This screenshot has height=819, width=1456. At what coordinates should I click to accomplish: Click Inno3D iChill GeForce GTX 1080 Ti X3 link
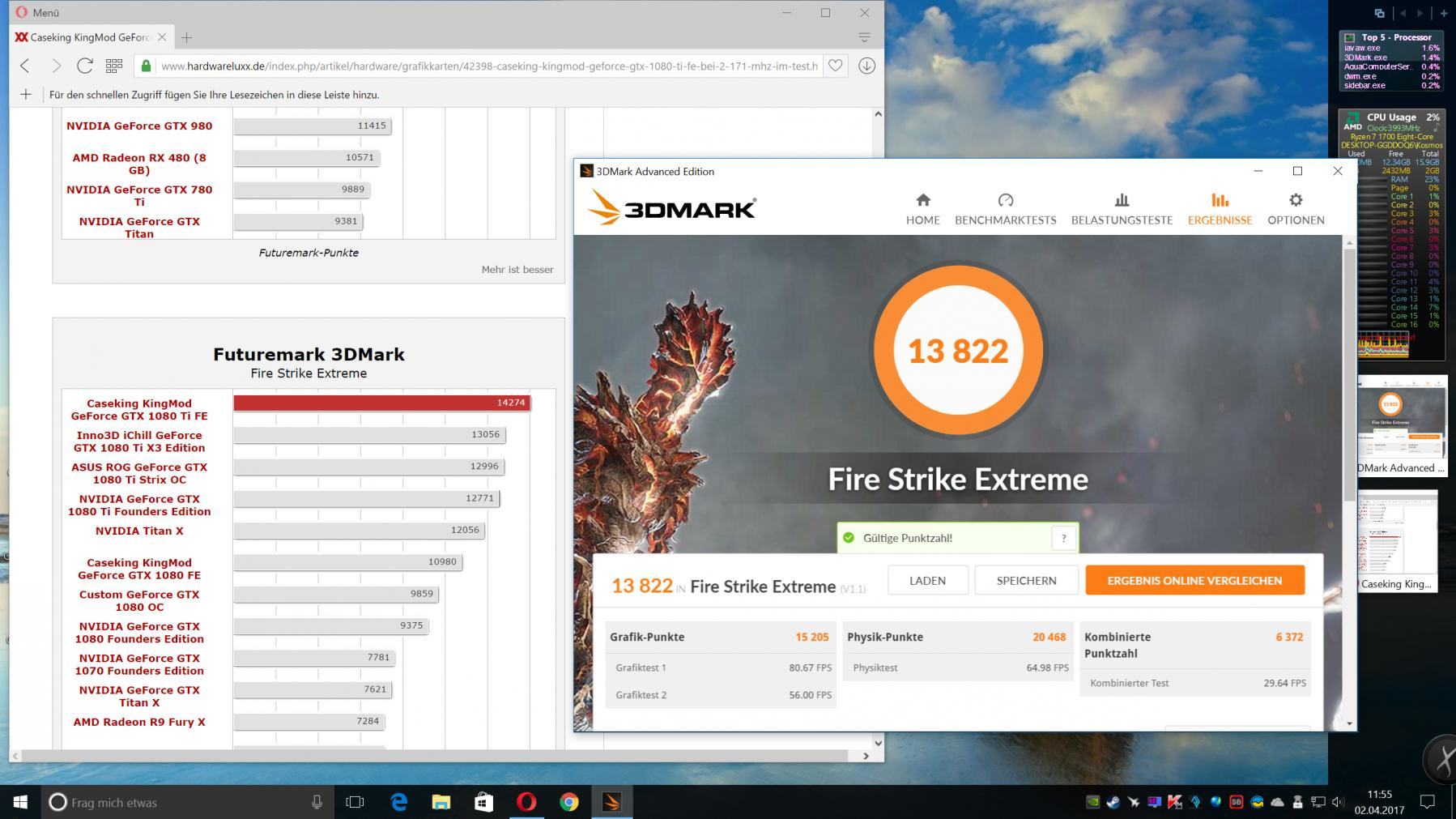(139, 441)
